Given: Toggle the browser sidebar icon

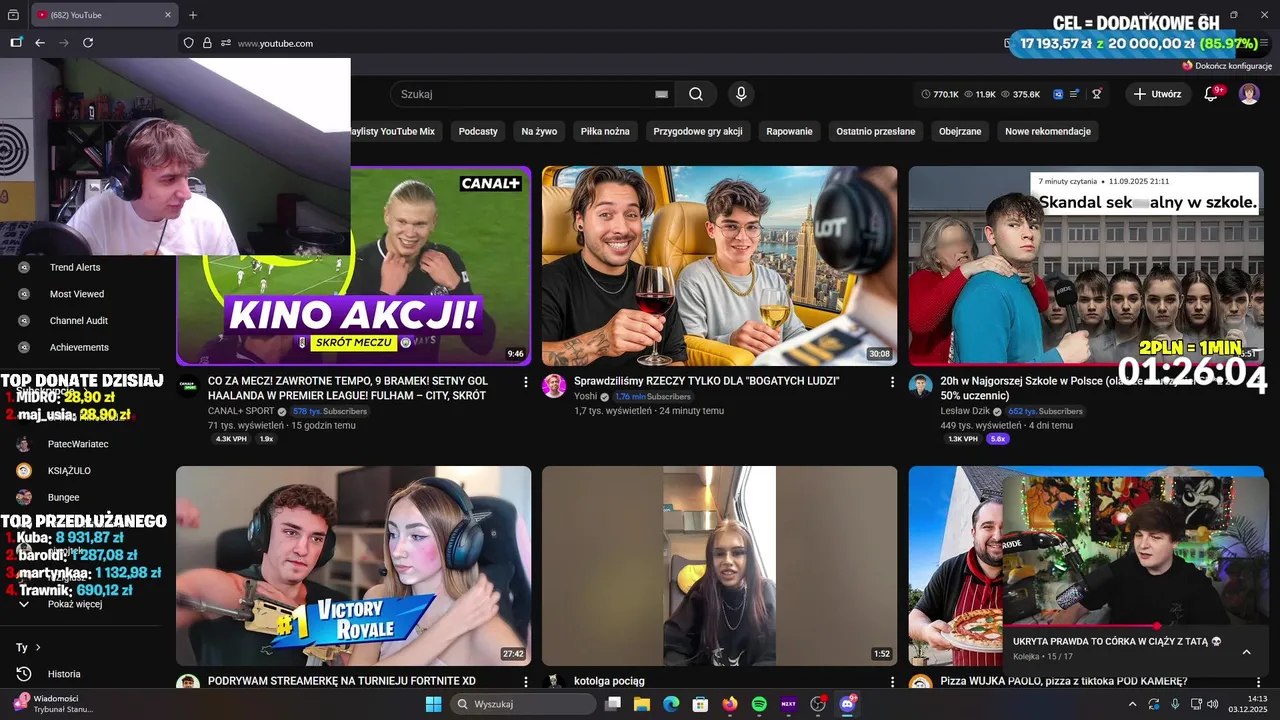Looking at the screenshot, I should point(16,43).
